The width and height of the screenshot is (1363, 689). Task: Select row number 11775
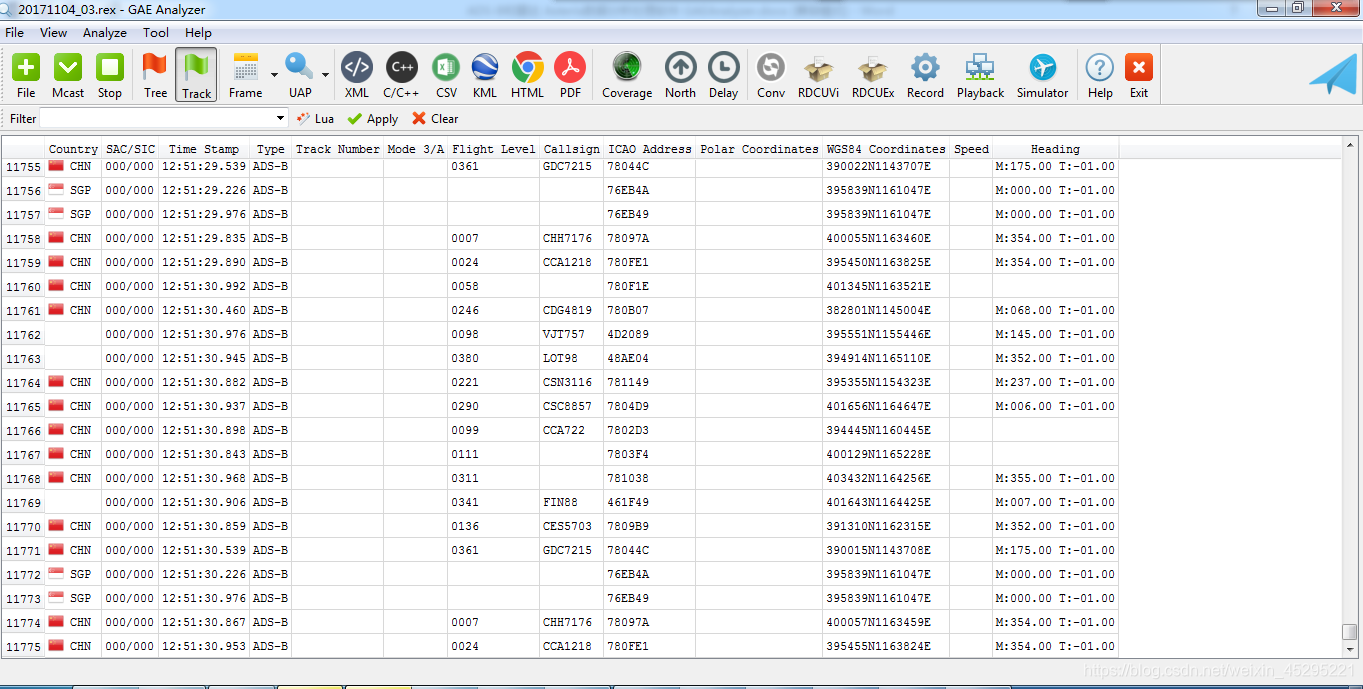click(x=23, y=646)
